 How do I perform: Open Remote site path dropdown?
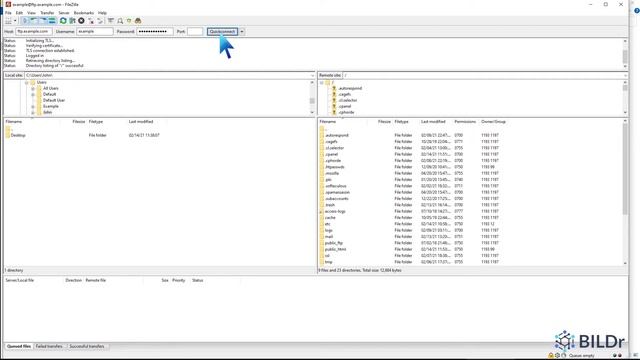pos(625,76)
